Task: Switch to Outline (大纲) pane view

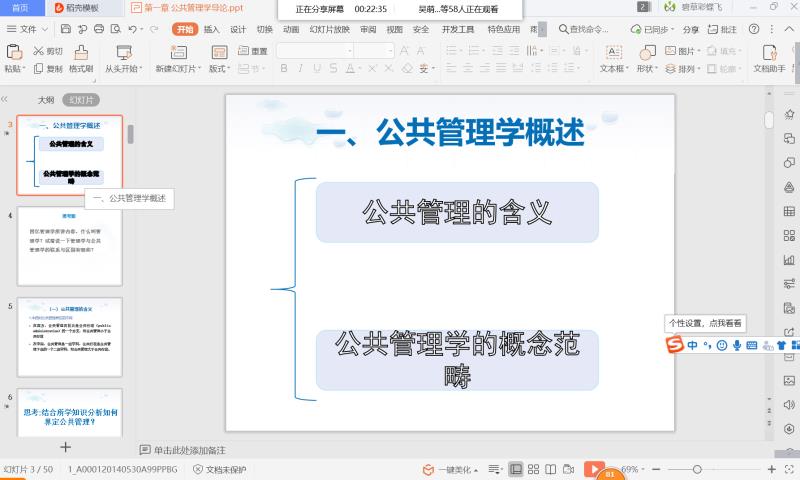Action: point(46,100)
